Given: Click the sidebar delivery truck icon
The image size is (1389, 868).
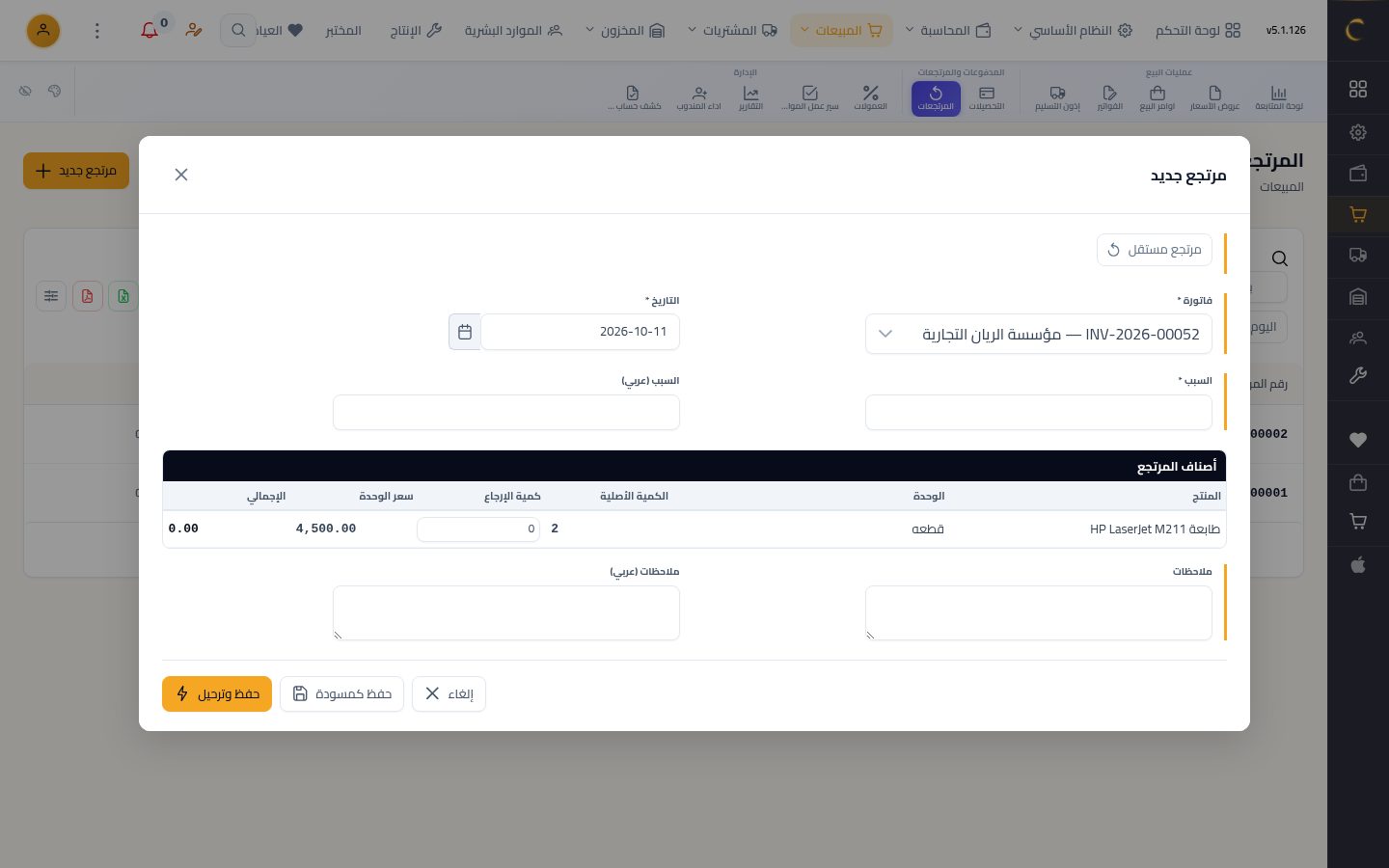Looking at the screenshot, I should 1358,256.
